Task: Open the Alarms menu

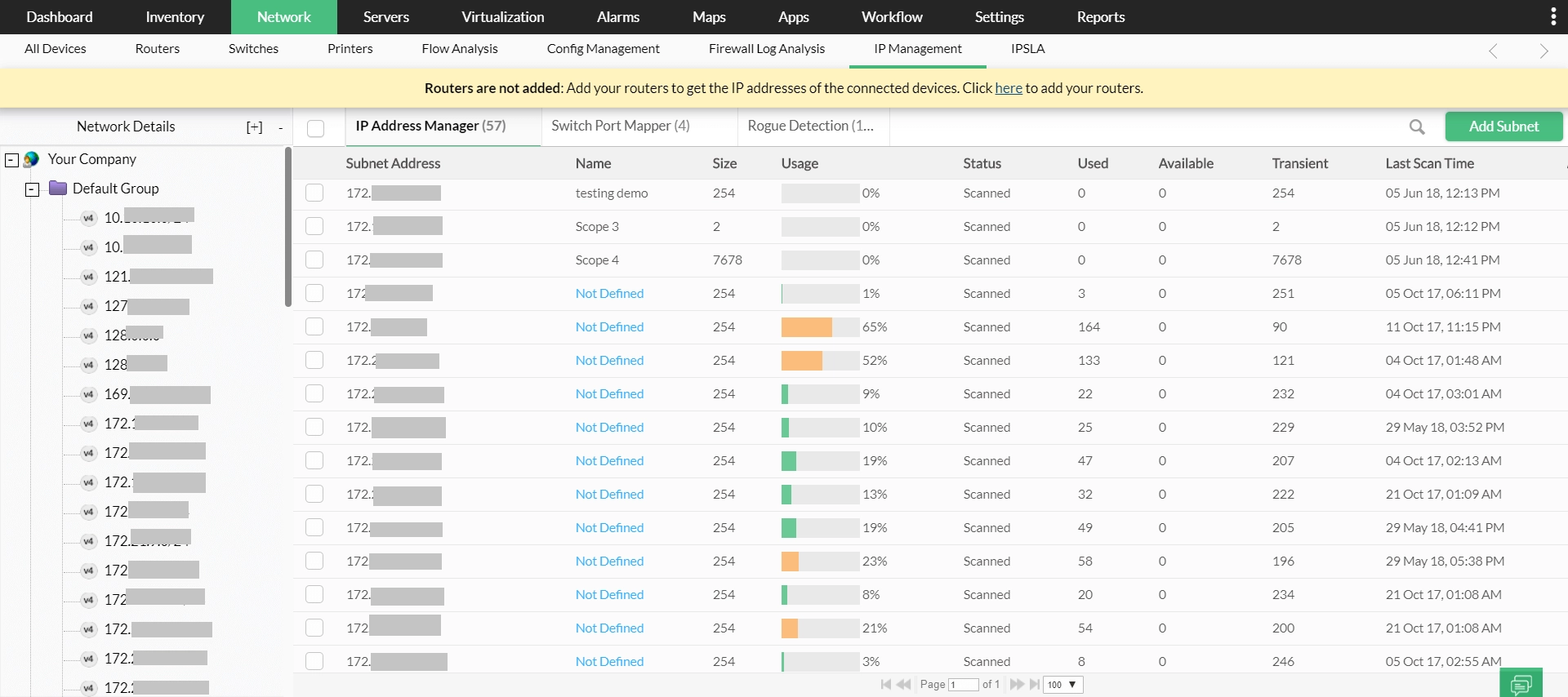Action: coord(618,17)
